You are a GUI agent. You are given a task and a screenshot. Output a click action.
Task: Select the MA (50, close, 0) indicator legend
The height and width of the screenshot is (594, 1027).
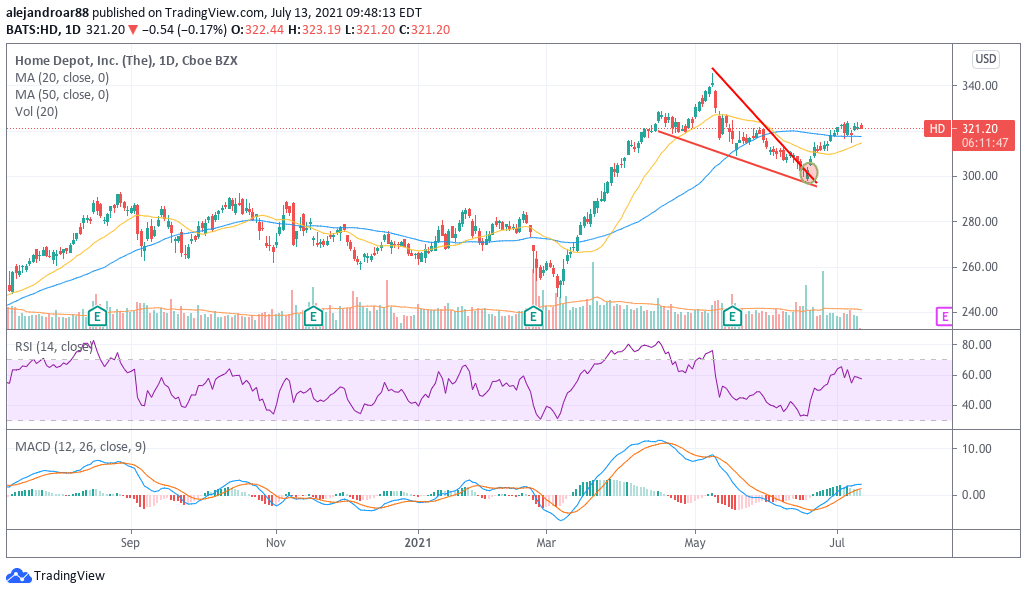62,94
